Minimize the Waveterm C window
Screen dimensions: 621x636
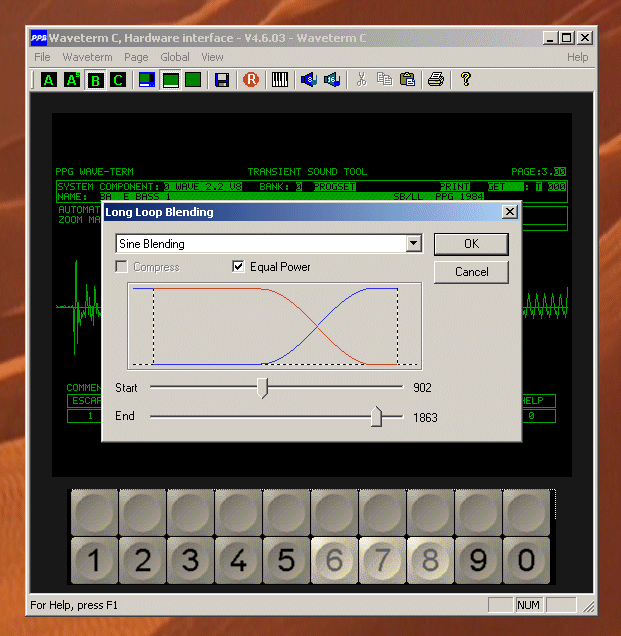(550, 38)
